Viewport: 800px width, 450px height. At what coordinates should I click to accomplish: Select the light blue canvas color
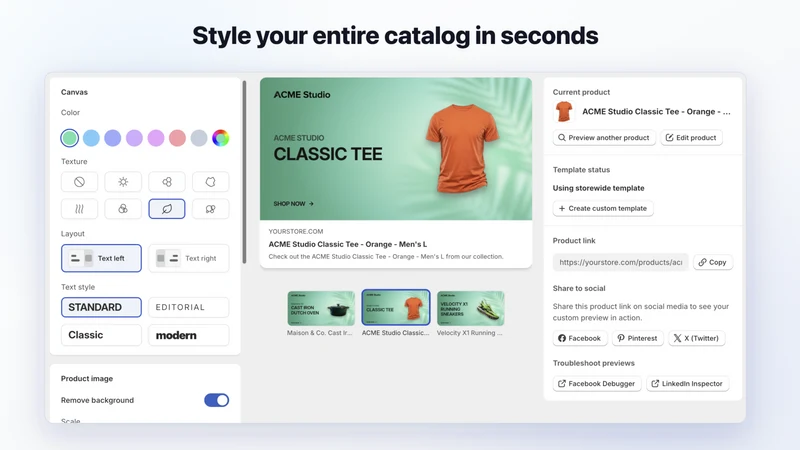pos(91,138)
